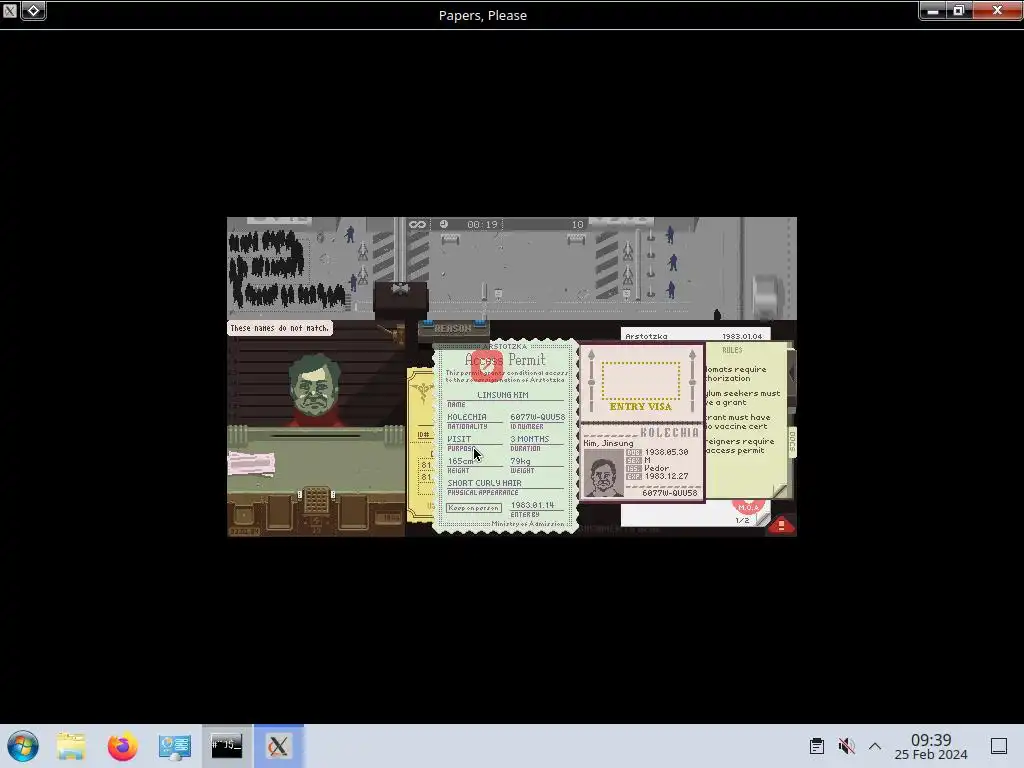
Task: Click the red discrepancy marker on the Access Permit
Action: coord(487,365)
